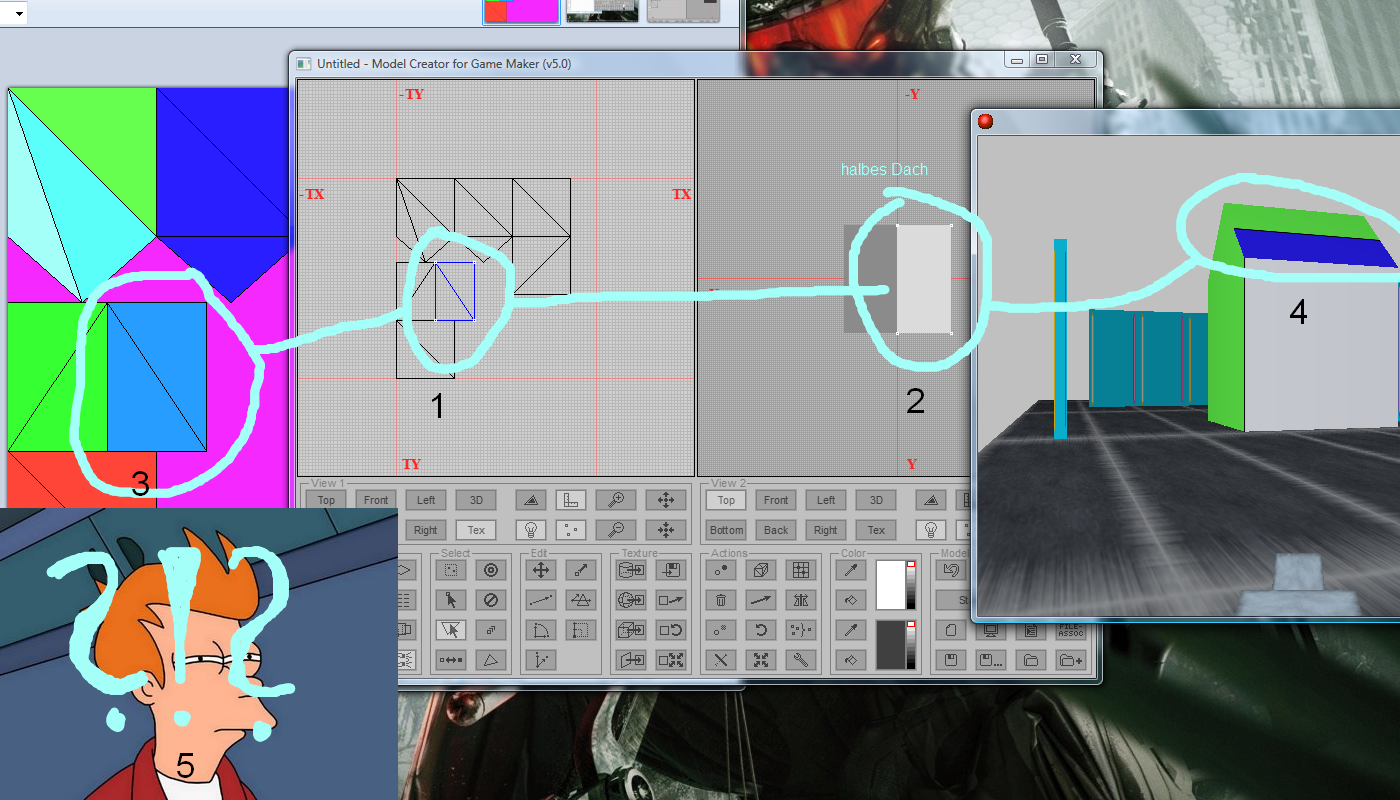Click the wrench icon in Actions panel
The image size is (1400, 800).
[x=799, y=660]
